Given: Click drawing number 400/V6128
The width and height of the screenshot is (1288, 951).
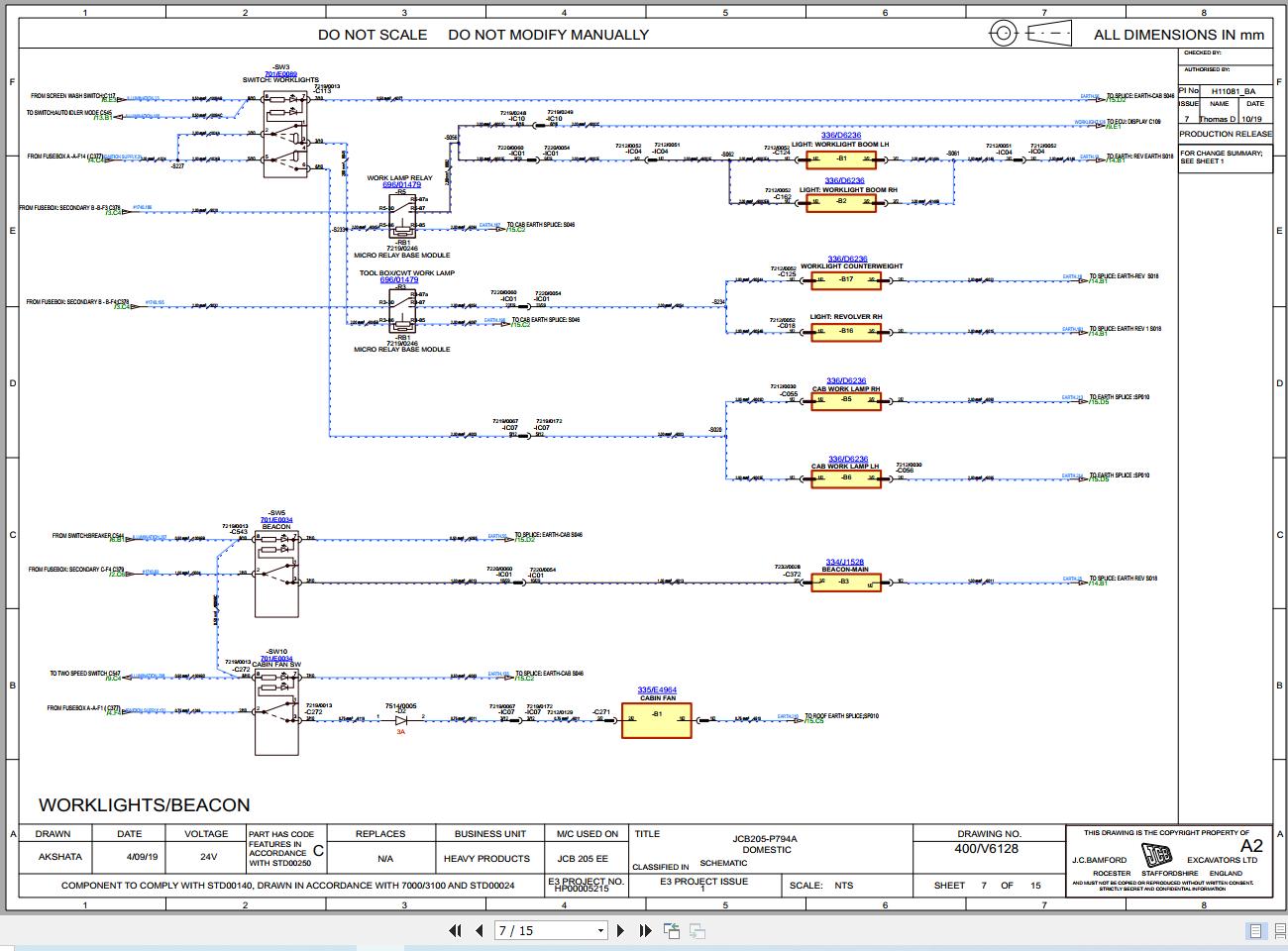Looking at the screenshot, I should click(x=987, y=849).
